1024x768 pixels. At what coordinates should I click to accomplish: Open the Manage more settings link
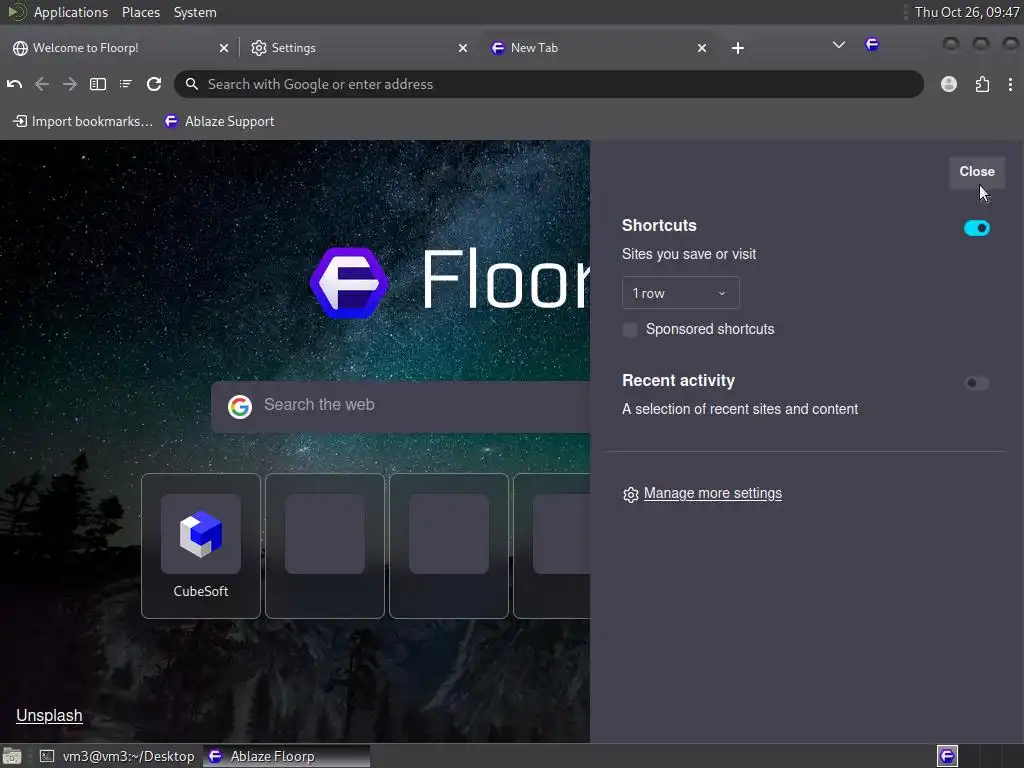click(712, 493)
